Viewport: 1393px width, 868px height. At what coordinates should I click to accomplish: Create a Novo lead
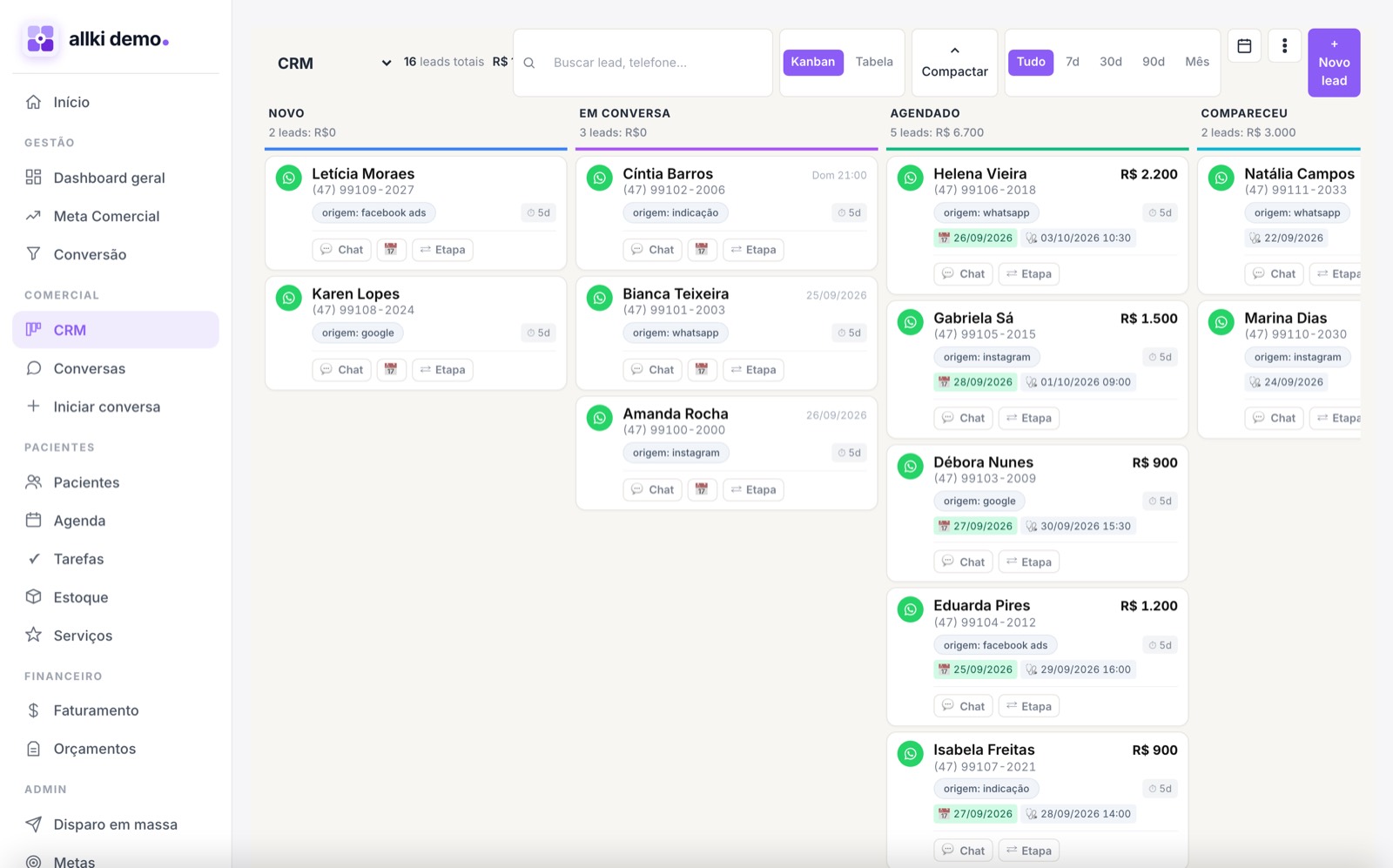1334,63
